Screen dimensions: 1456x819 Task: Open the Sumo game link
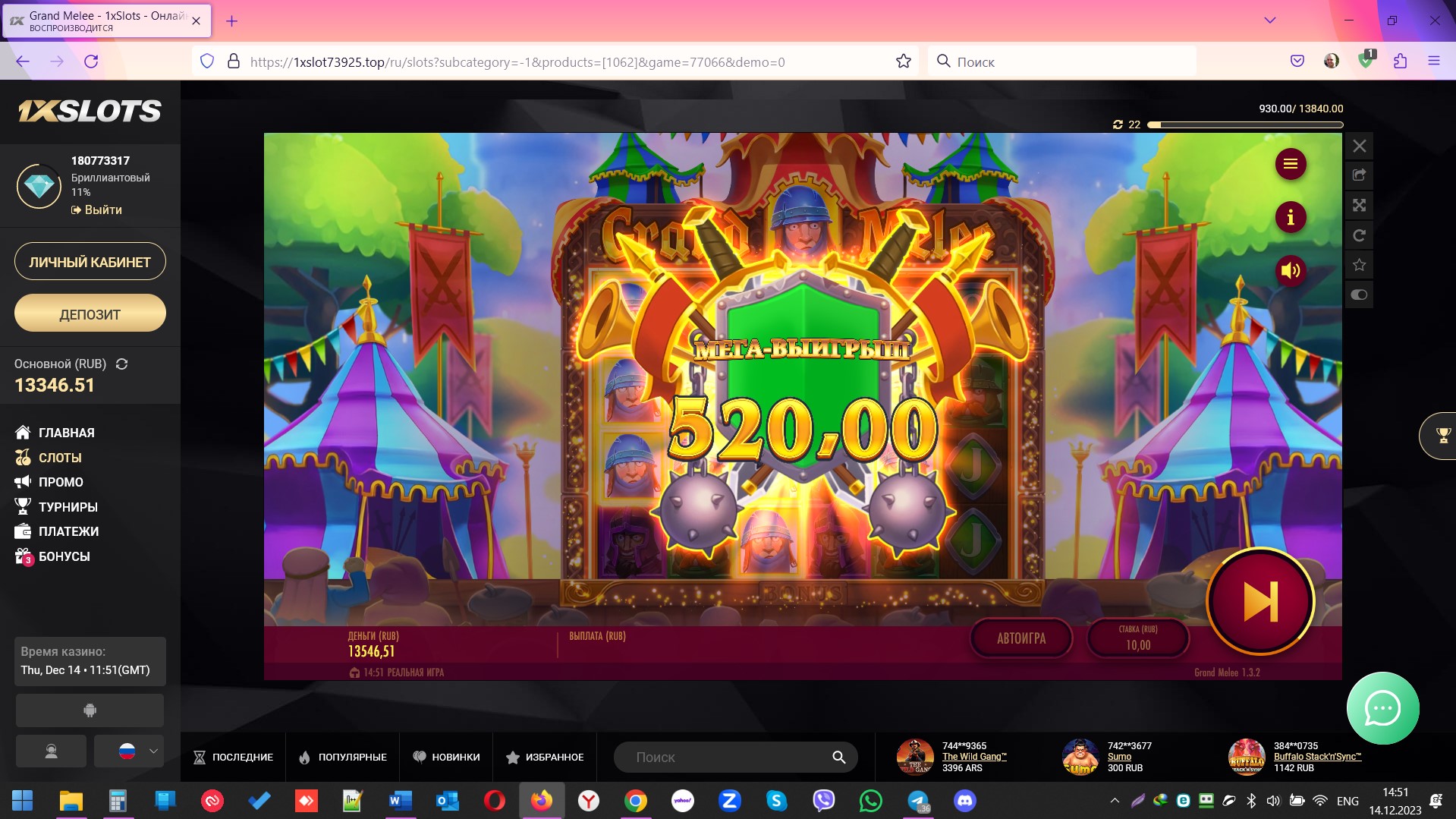pyautogui.click(x=1119, y=757)
